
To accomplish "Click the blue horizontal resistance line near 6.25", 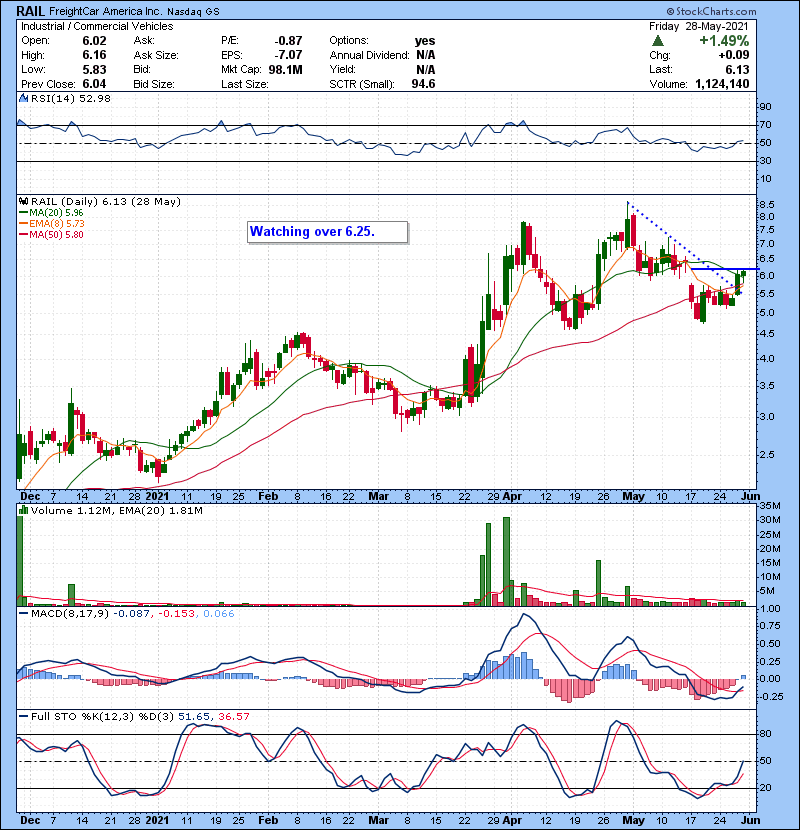I will click(724, 269).
